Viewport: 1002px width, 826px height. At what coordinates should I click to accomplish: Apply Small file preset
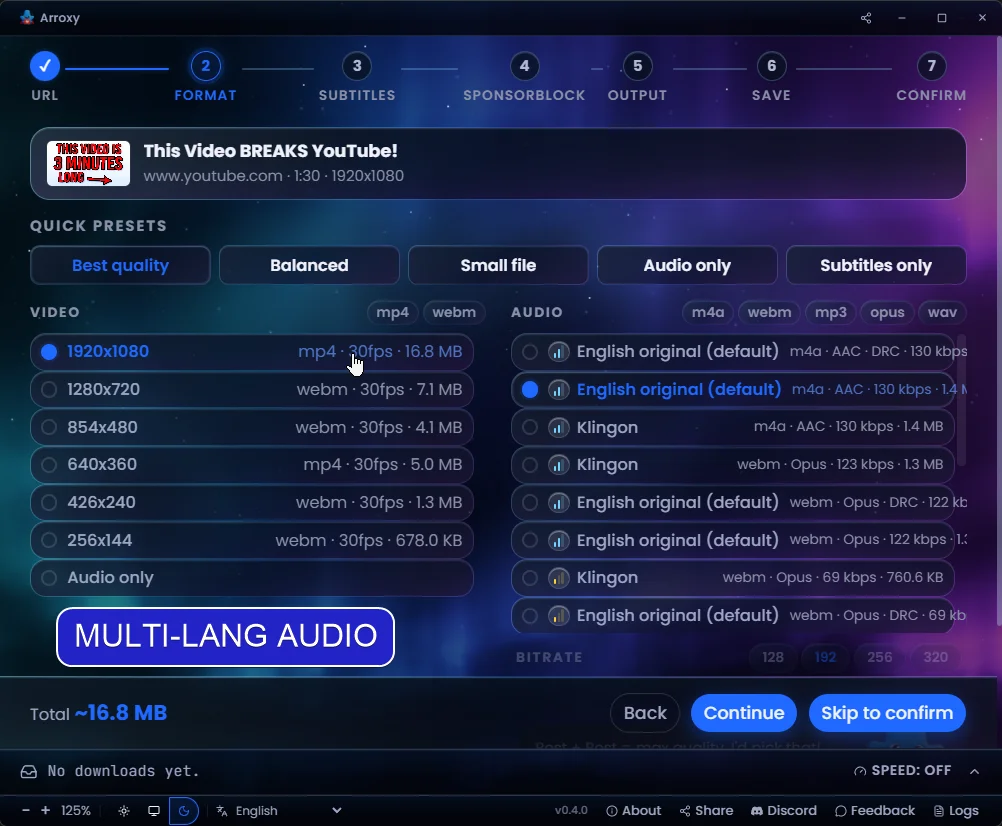click(498, 265)
